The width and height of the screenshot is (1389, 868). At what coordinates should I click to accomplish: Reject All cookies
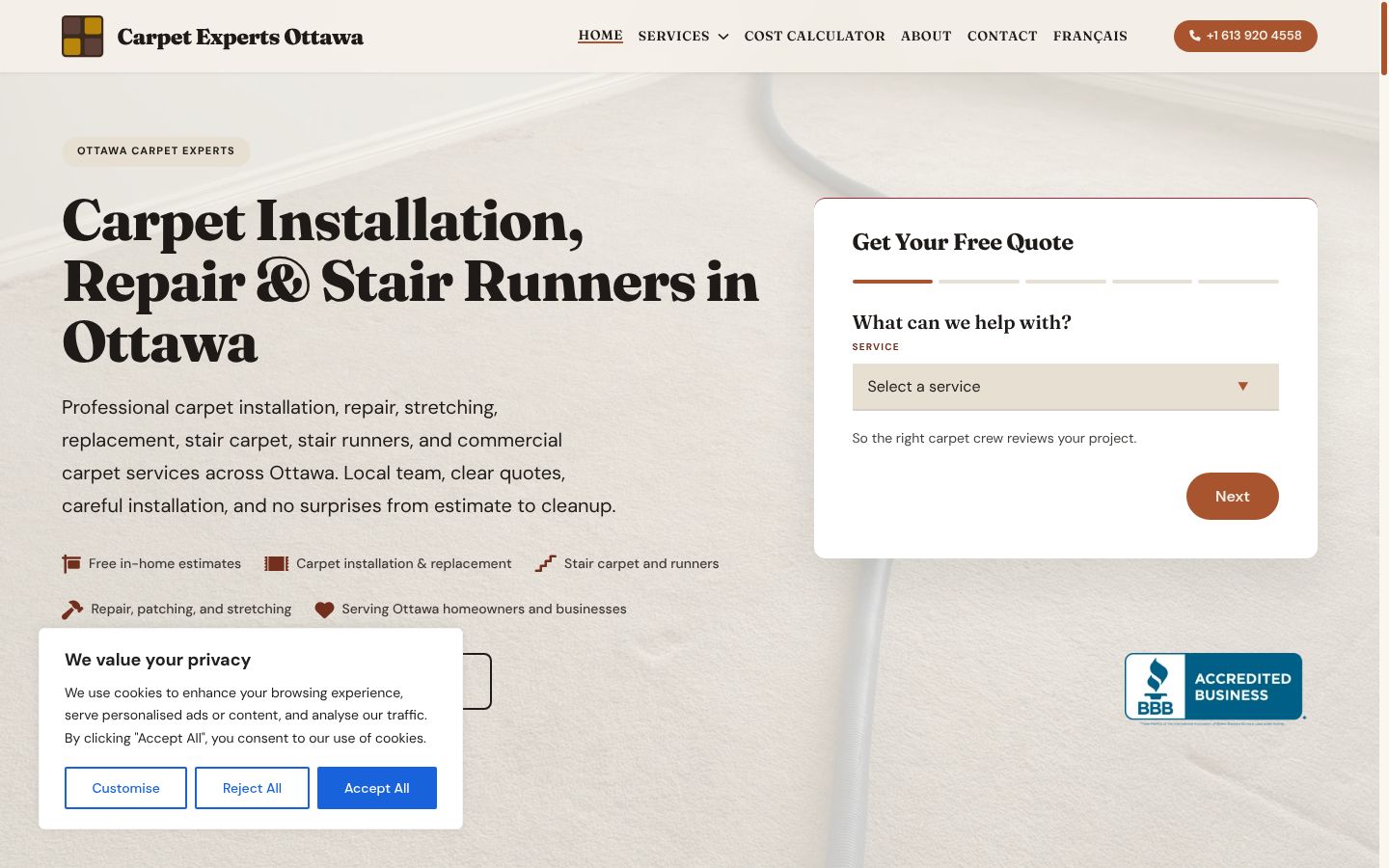(252, 788)
